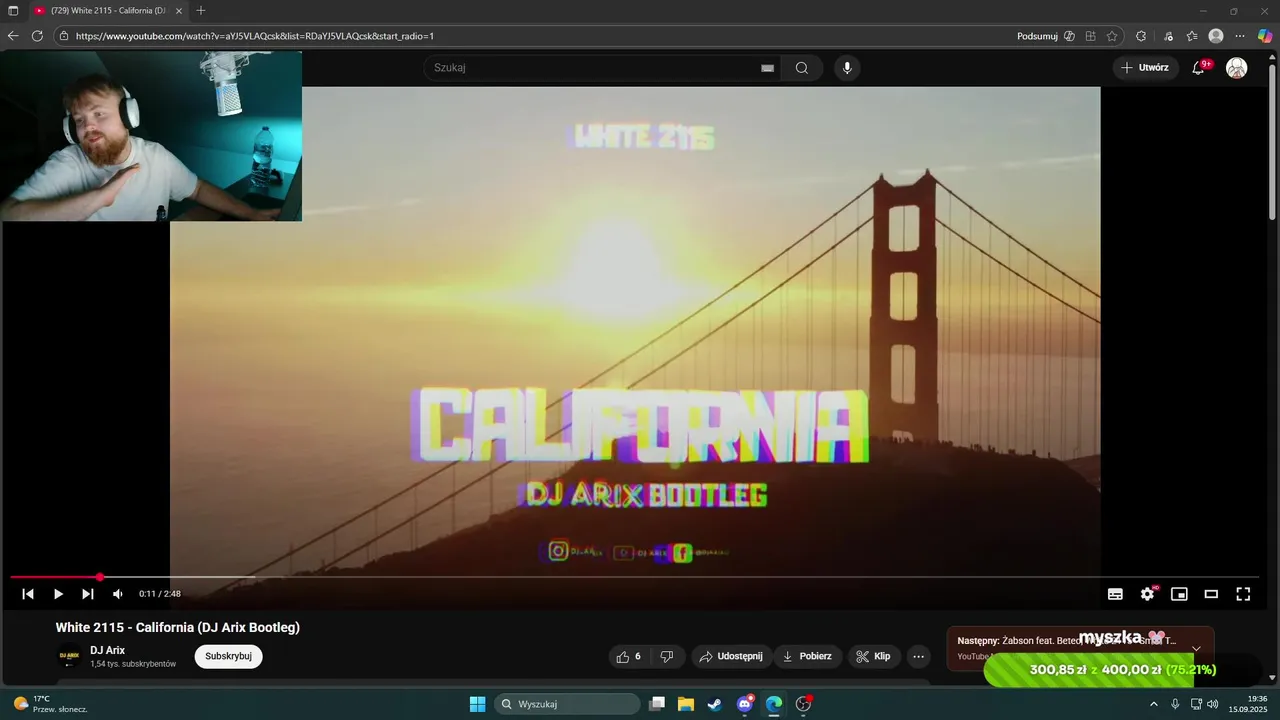Open YouTube notifications bell
Image resolution: width=1280 pixels, height=720 pixels.
[1198, 68]
